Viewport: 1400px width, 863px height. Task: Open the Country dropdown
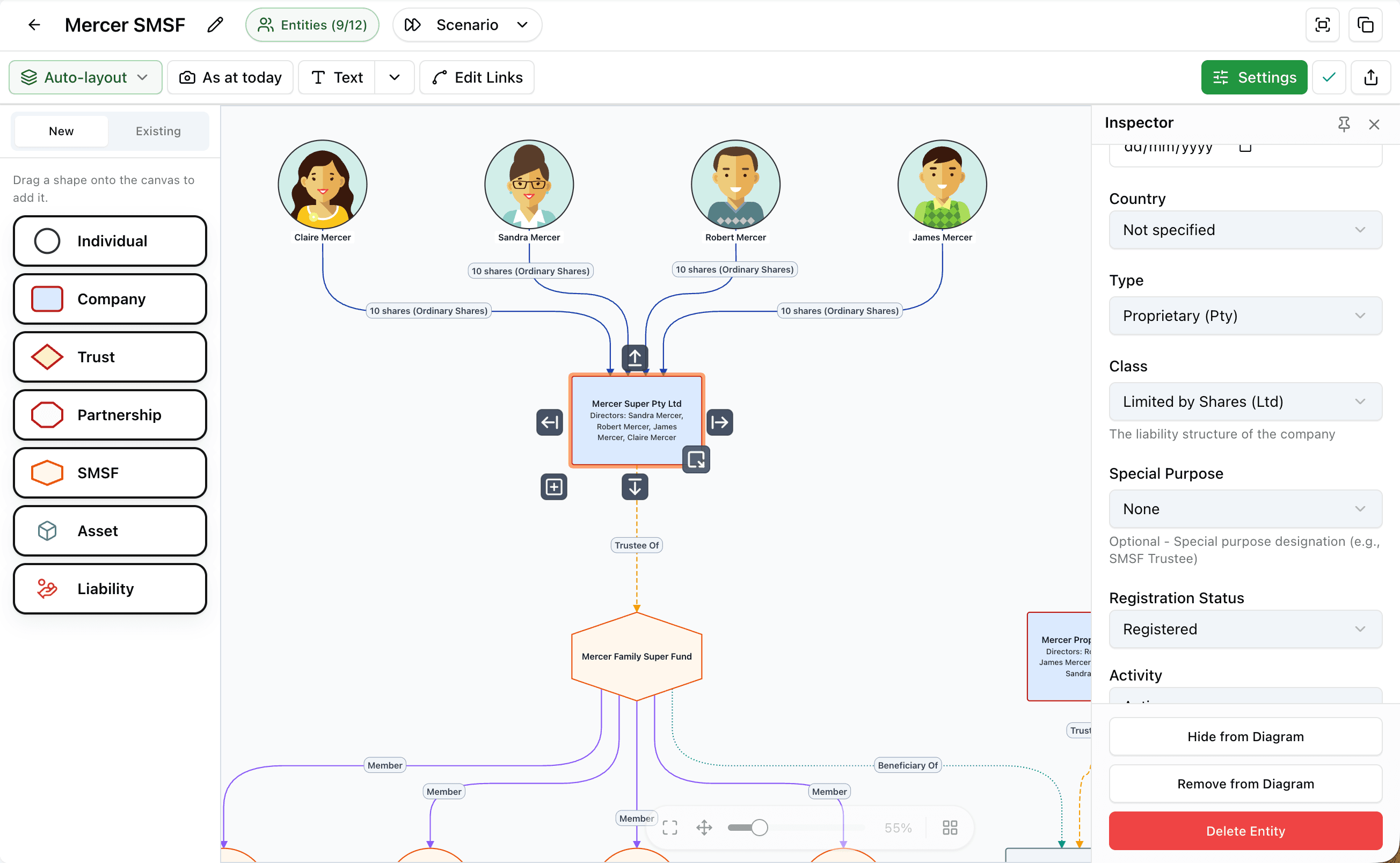(1245, 230)
